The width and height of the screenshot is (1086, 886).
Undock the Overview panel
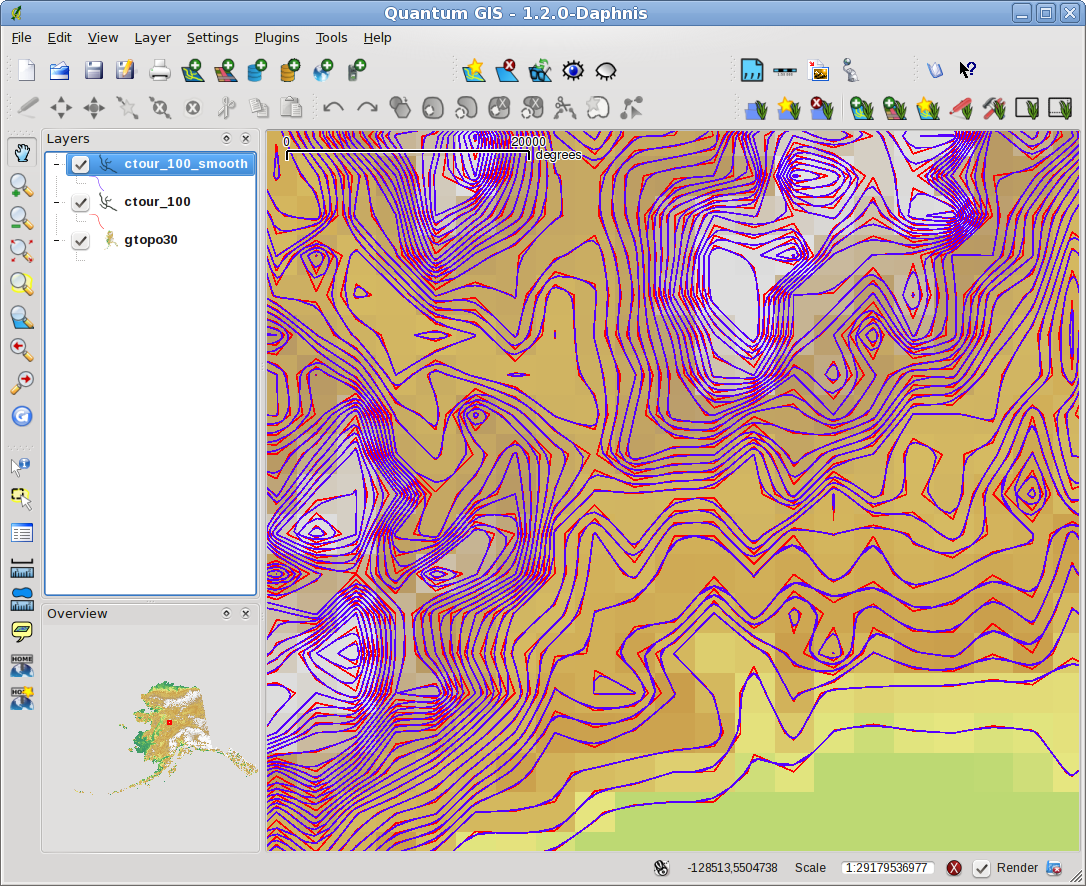click(x=226, y=614)
